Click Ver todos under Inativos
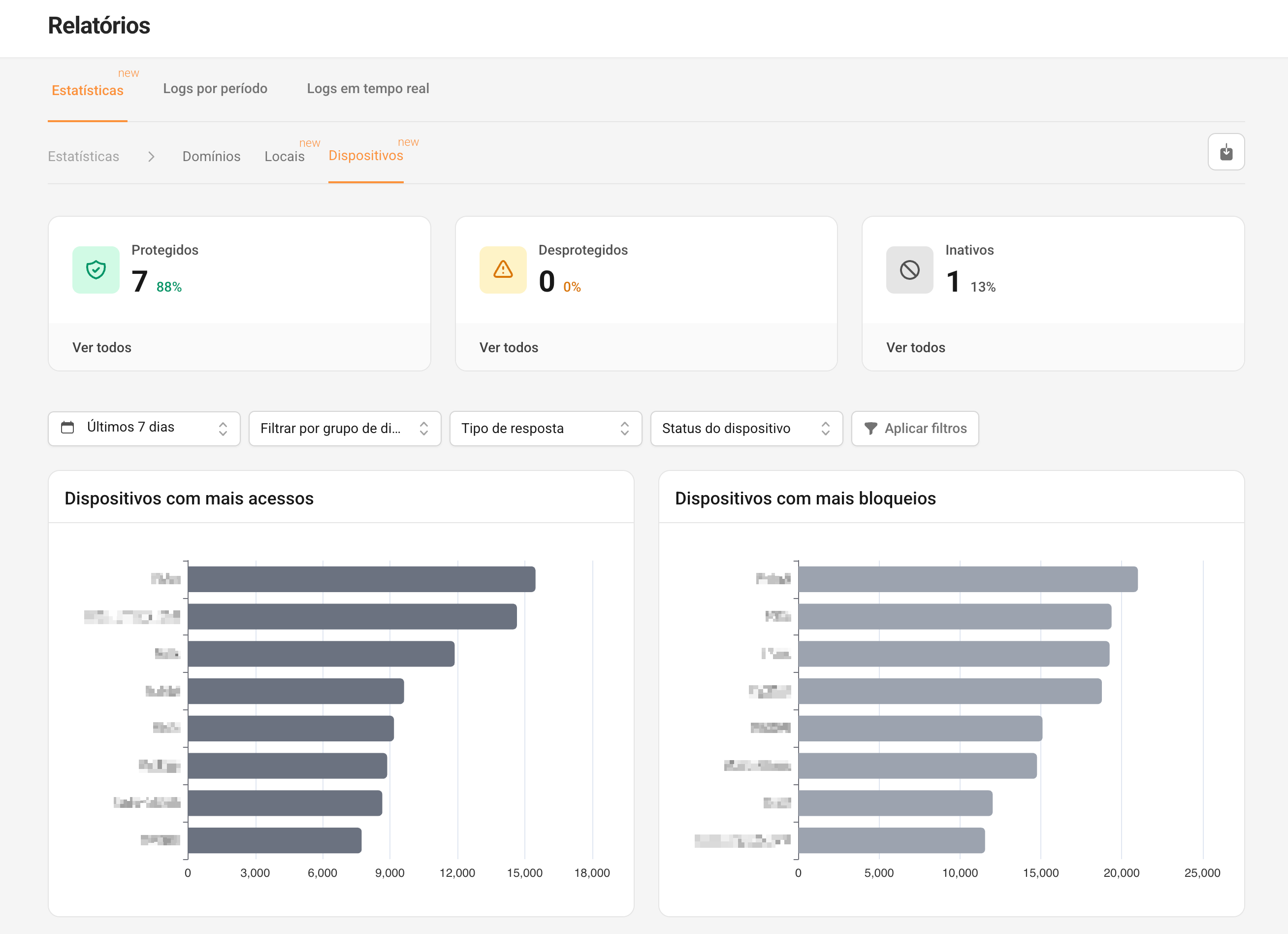 (x=915, y=348)
